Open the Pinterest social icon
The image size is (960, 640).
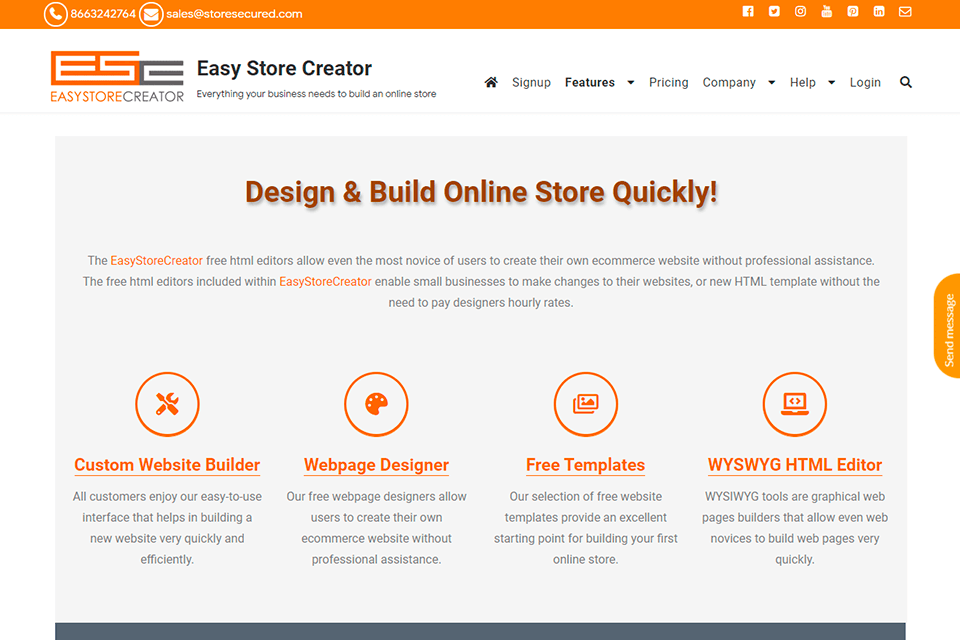click(853, 12)
